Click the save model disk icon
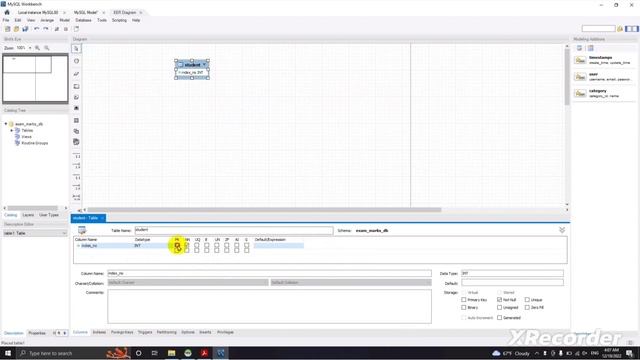640x360 pixels. 25,29
